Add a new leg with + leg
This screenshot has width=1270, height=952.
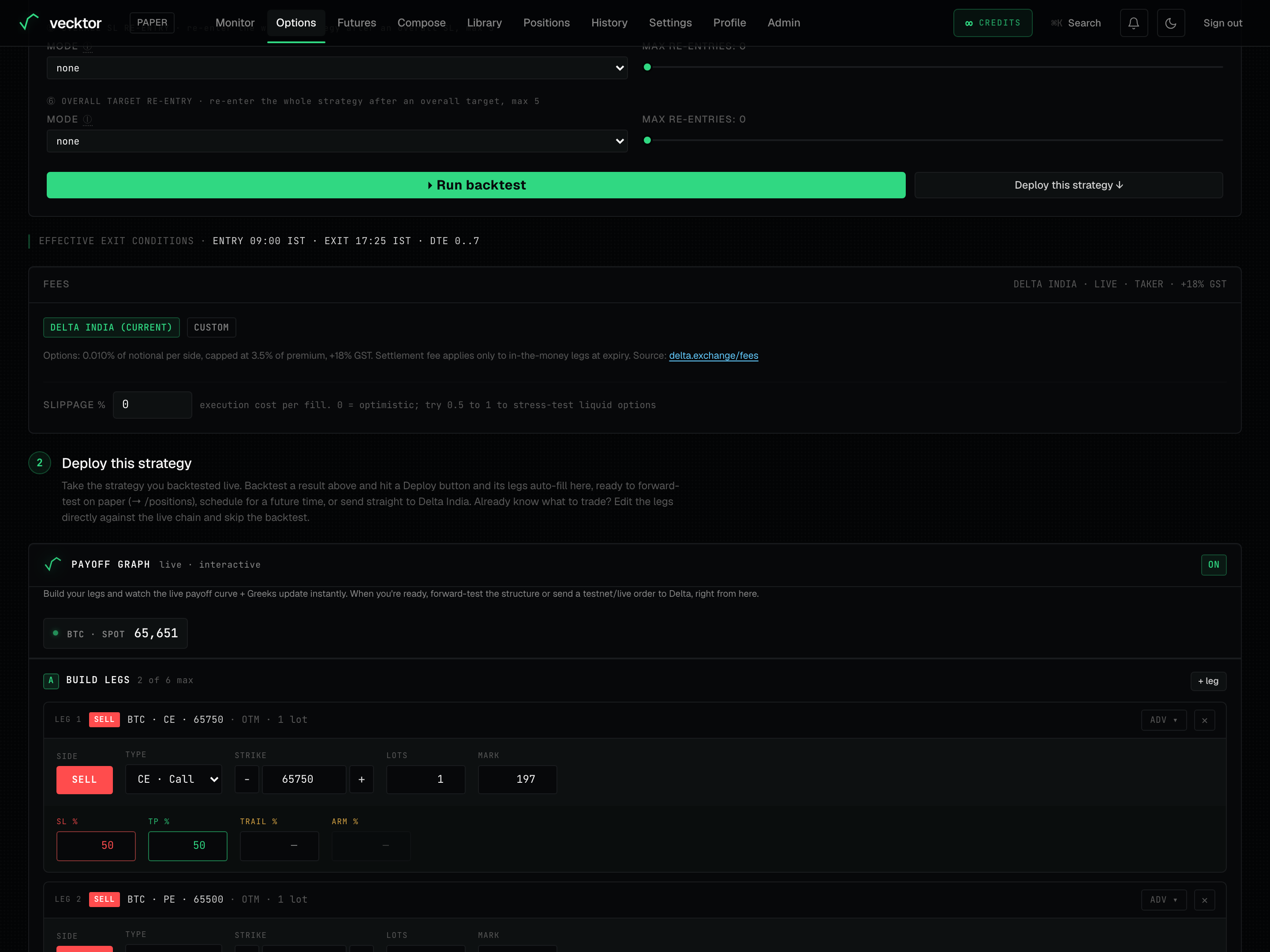pos(1208,681)
